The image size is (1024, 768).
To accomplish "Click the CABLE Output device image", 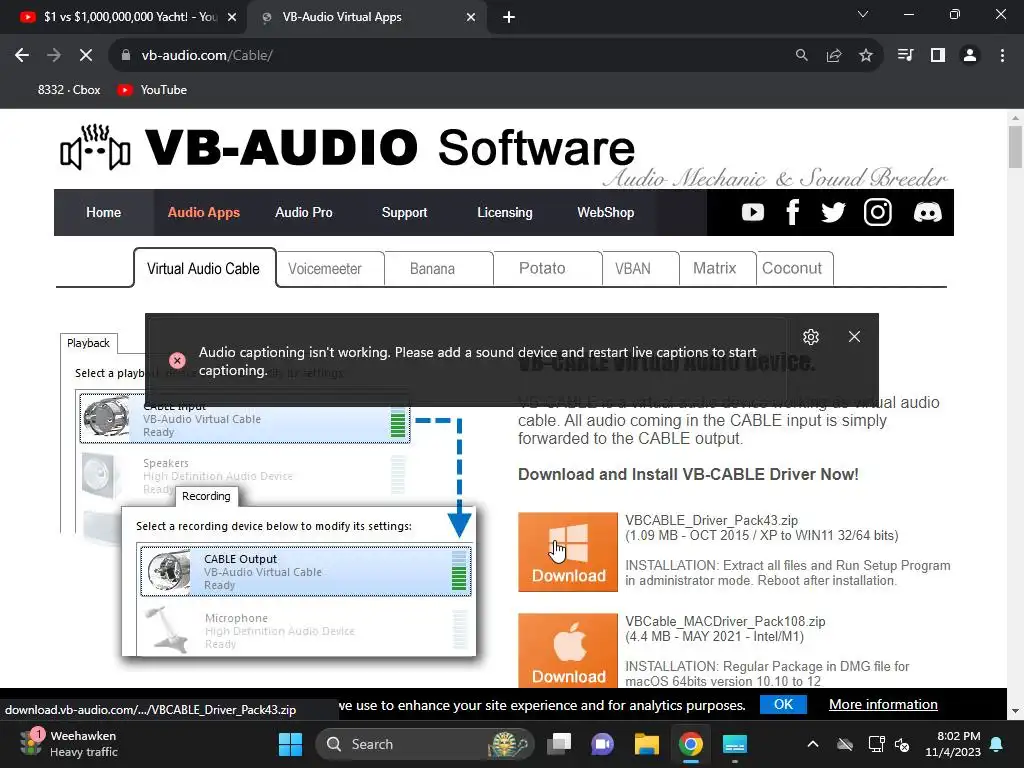I will point(167,571).
